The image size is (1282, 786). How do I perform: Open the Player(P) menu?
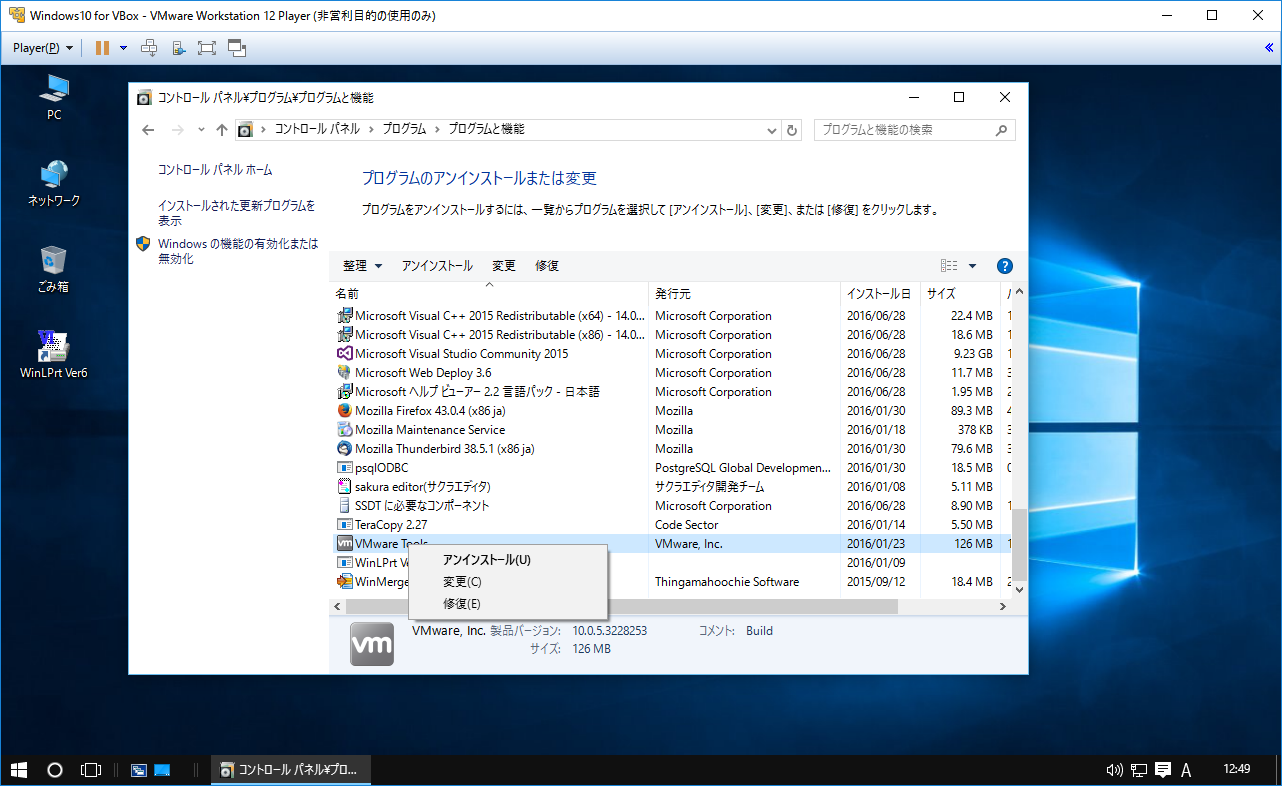pyautogui.click(x=43, y=48)
